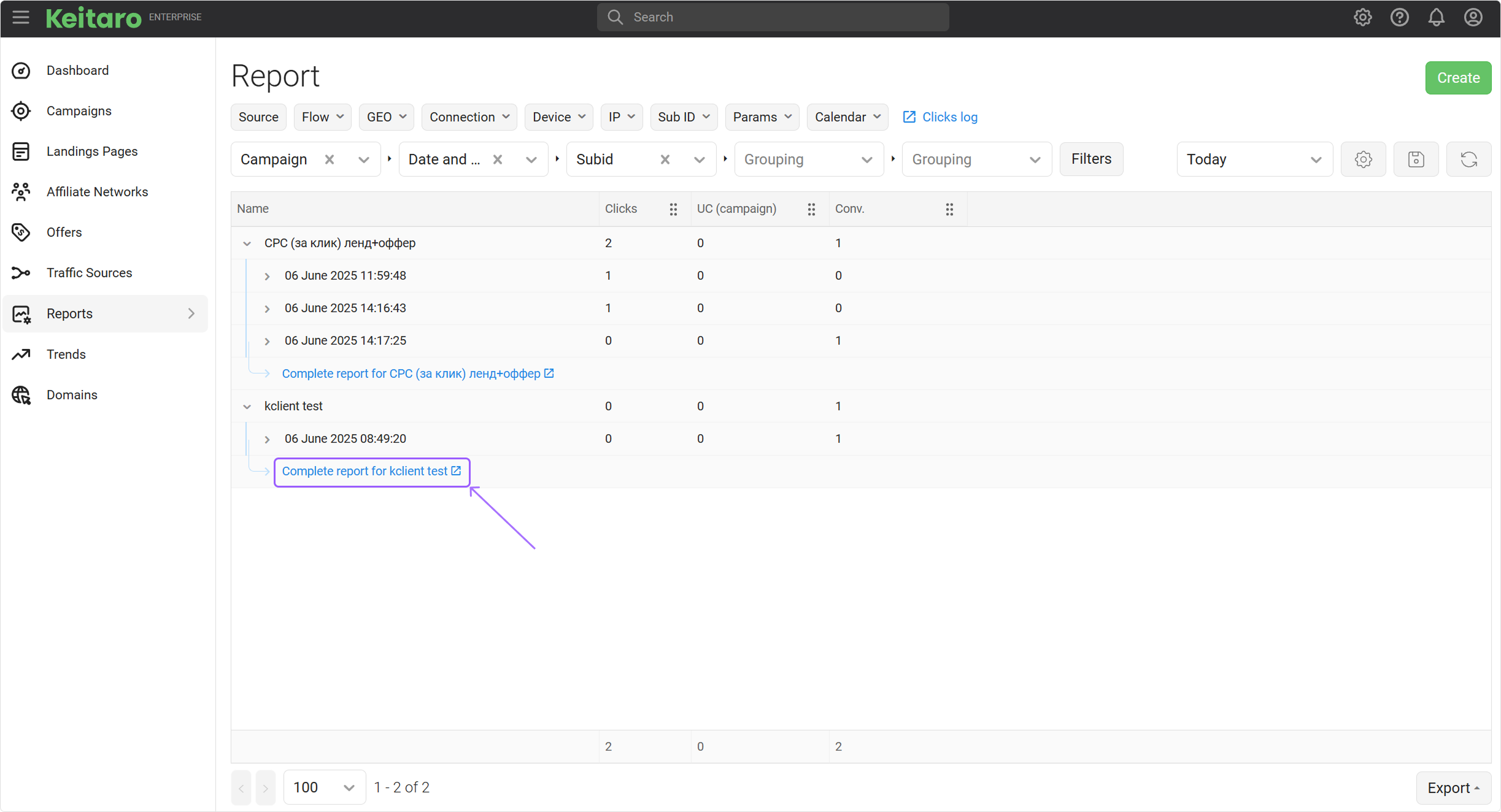
Task: Click the Traffic Sources icon
Action: (x=21, y=273)
